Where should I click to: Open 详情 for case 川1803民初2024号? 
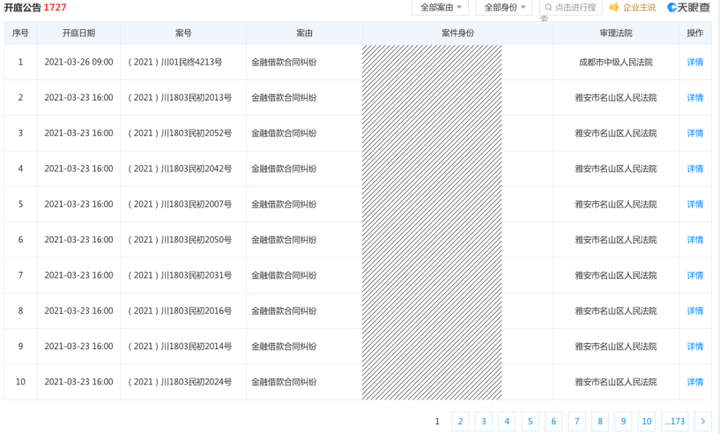pos(695,382)
